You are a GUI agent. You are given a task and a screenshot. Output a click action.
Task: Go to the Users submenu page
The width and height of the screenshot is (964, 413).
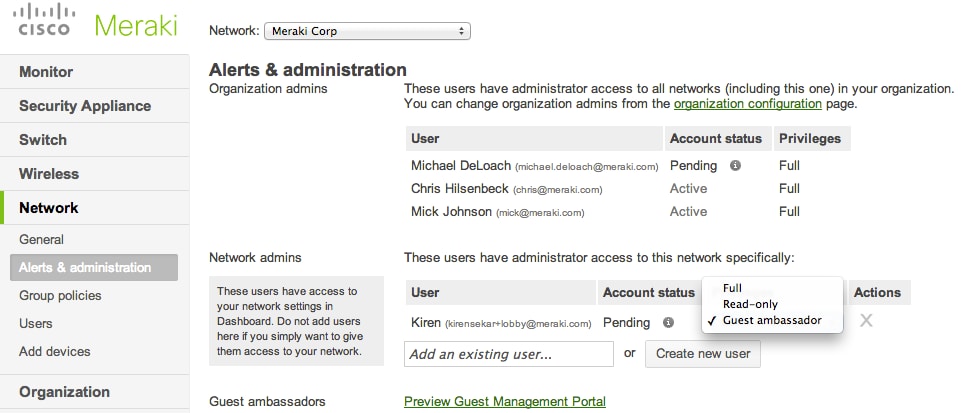[x=36, y=323]
